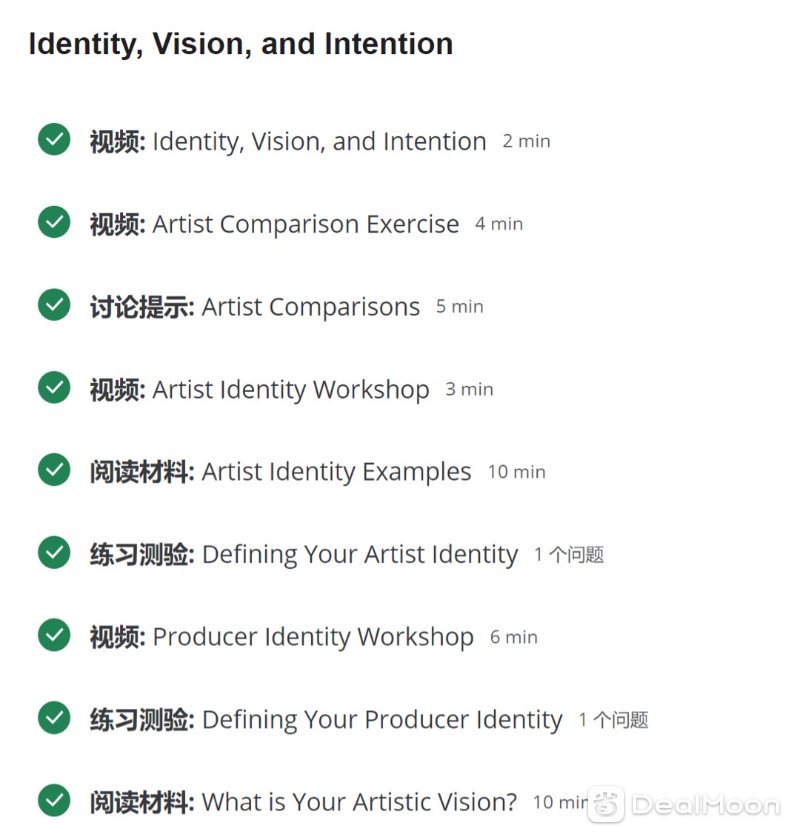The image size is (800, 837).
Task: Click green check icon for Artist Comparisons discussion
Action: tap(54, 304)
